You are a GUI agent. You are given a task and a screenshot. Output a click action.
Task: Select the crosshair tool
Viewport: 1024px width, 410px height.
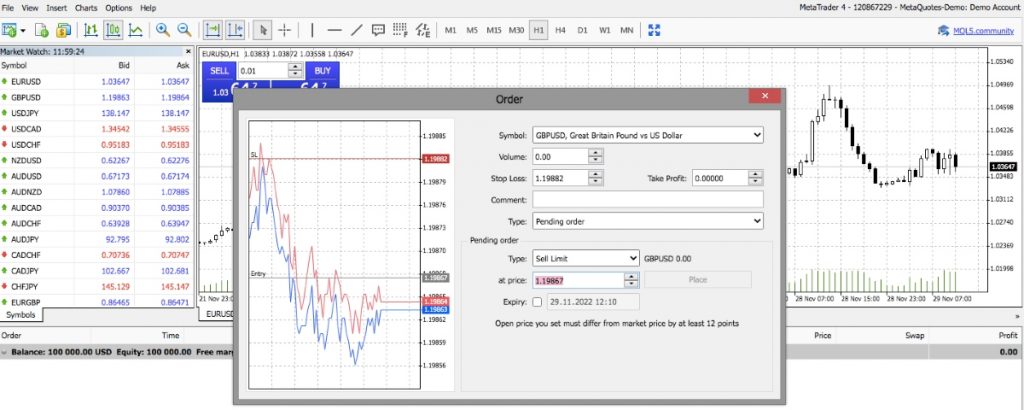285,30
